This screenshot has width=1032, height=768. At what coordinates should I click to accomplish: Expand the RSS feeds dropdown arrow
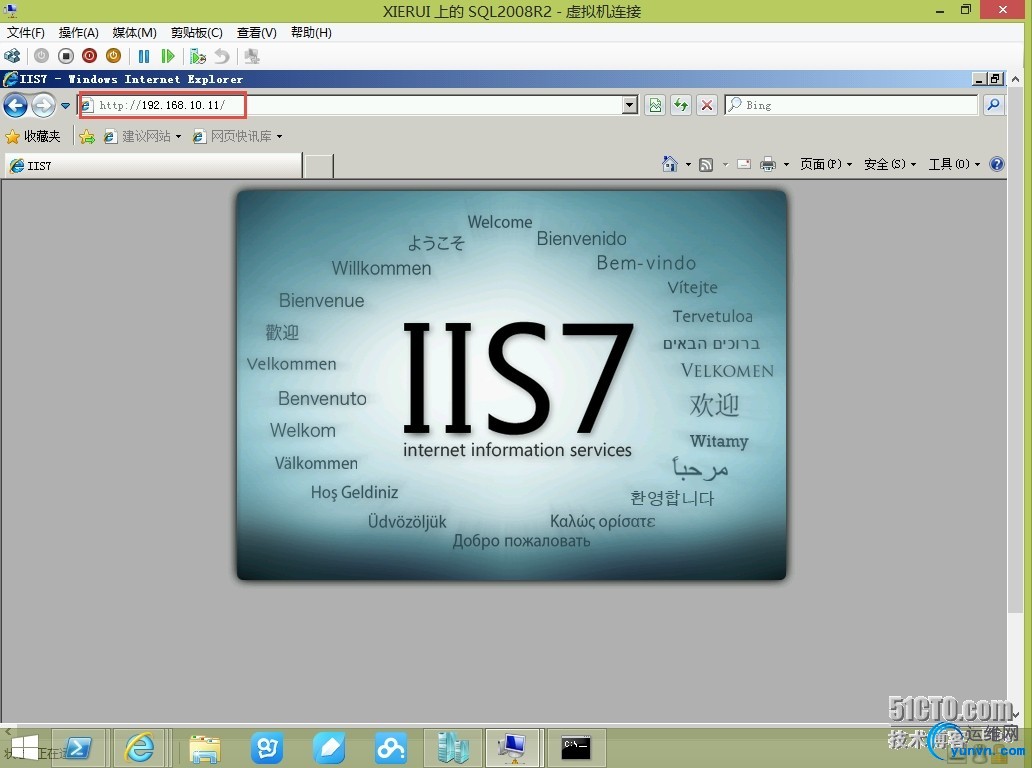(x=725, y=165)
